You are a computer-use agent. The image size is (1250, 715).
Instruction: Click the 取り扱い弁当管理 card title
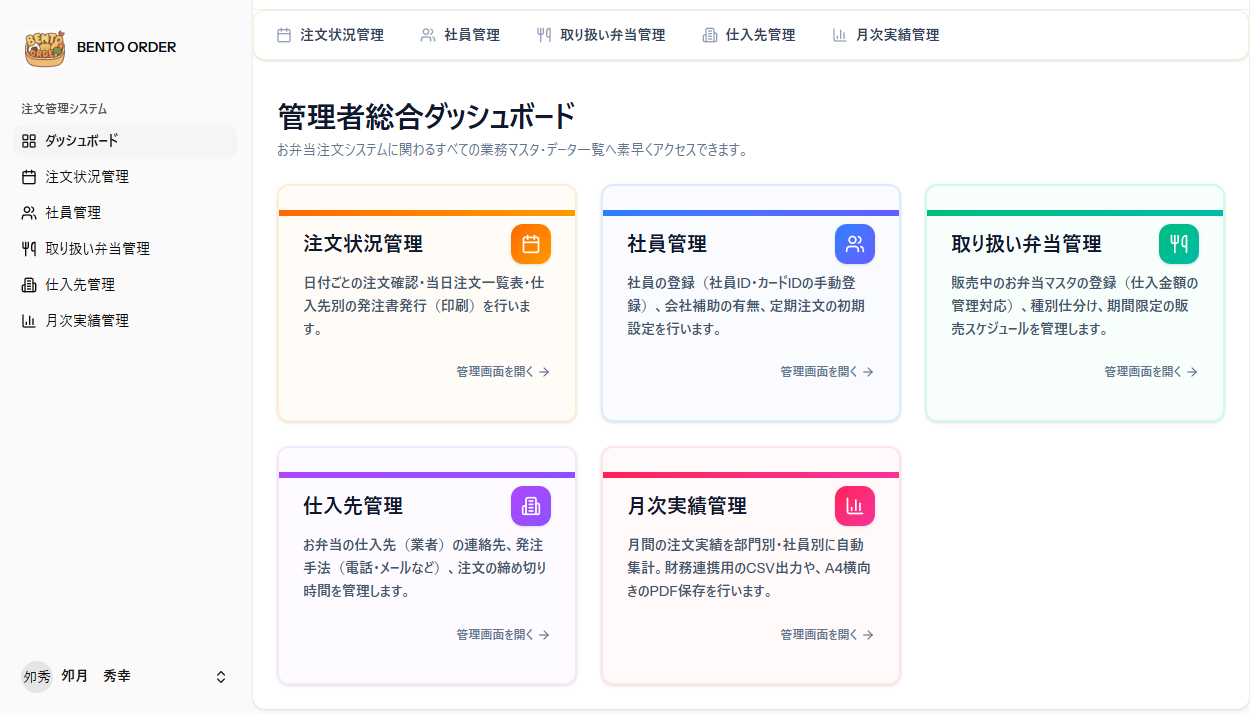tap(1026, 244)
